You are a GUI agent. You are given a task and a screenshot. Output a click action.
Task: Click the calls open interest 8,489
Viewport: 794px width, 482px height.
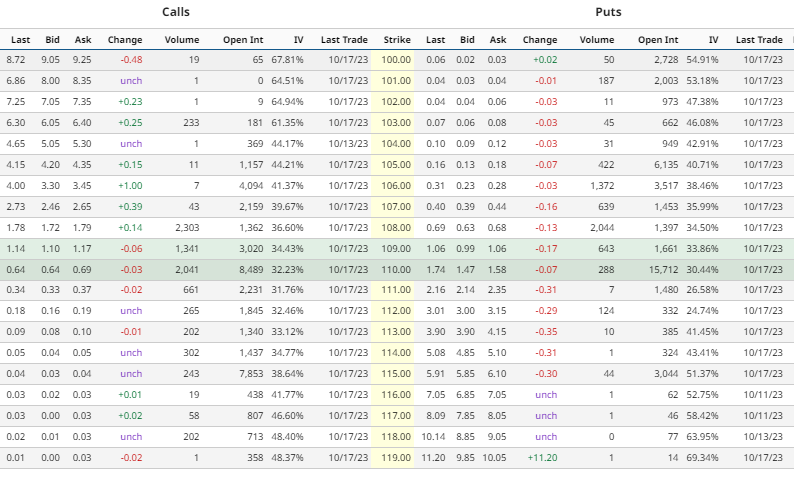251,270
